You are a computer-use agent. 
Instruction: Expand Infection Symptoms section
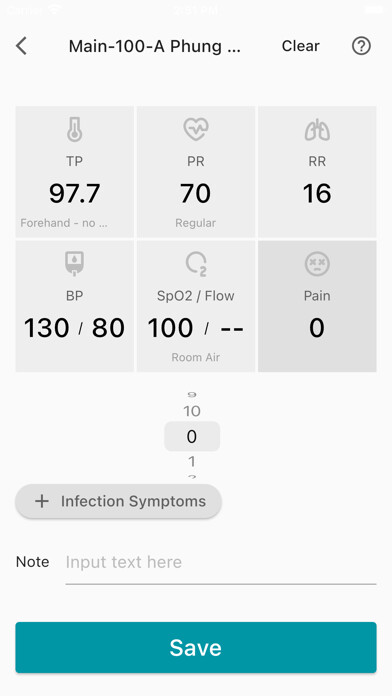tap(119, 501)
